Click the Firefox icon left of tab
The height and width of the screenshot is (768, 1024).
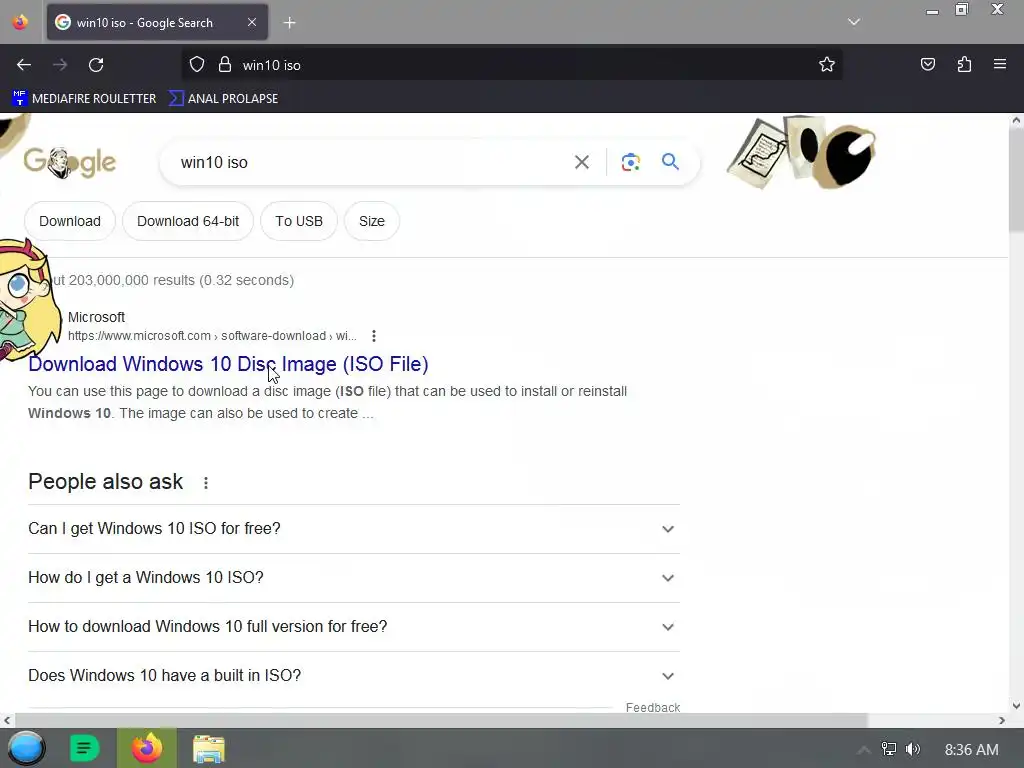click(x=20, y=22)
